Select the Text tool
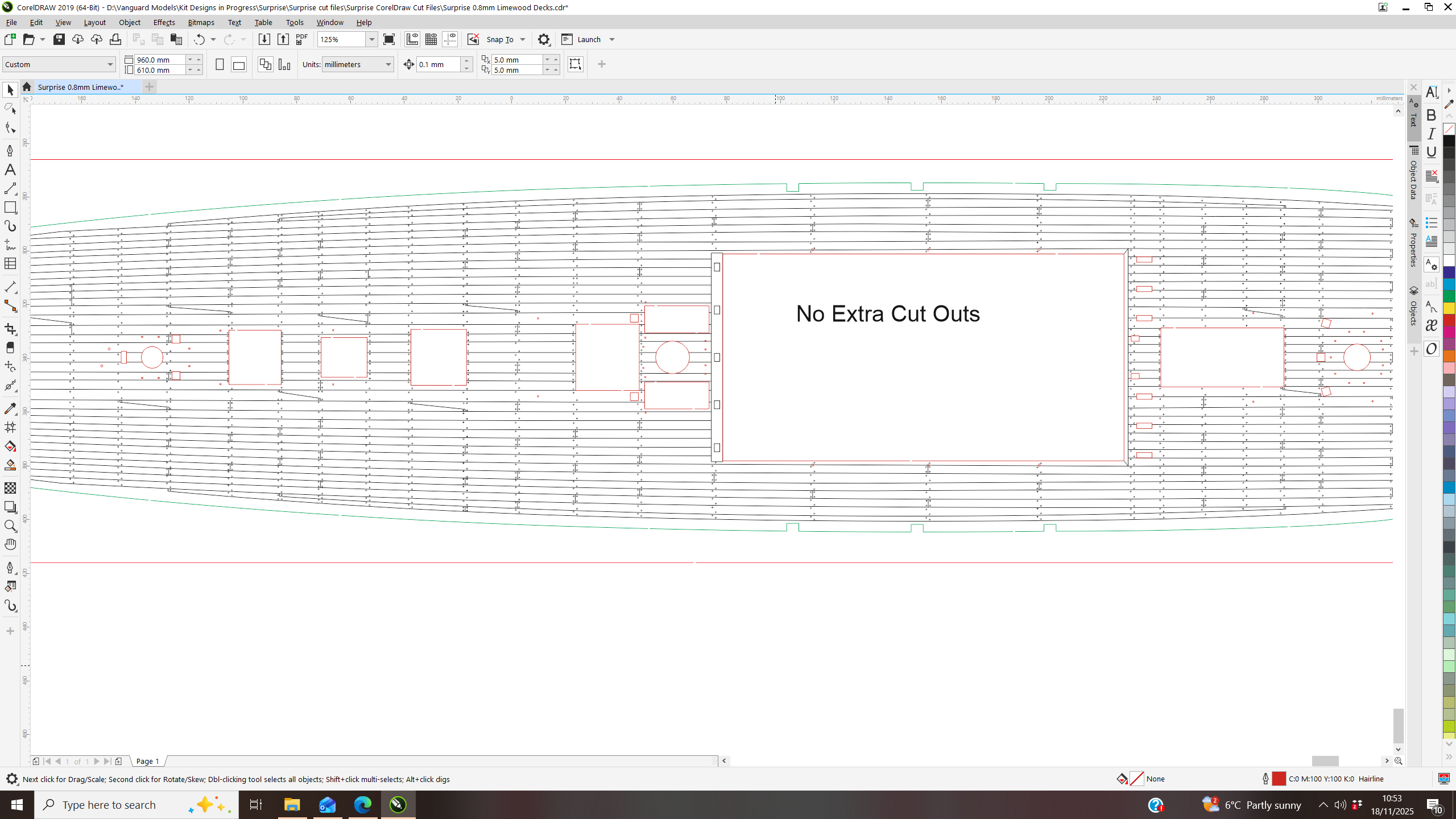The width and height of the screenshot is (1456, 819). pyautogui.click(x=10, y=169)
